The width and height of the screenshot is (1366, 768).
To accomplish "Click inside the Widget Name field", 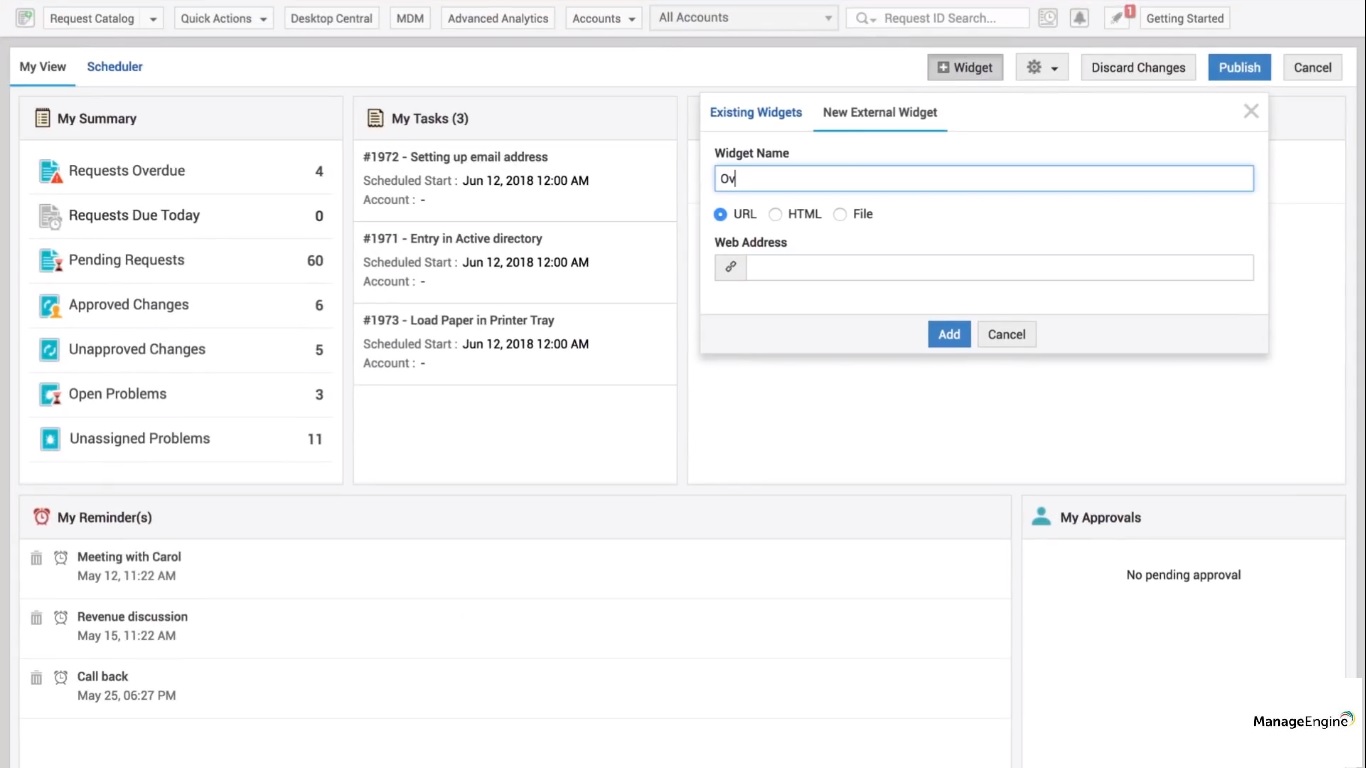I will [x=984, y=178].
